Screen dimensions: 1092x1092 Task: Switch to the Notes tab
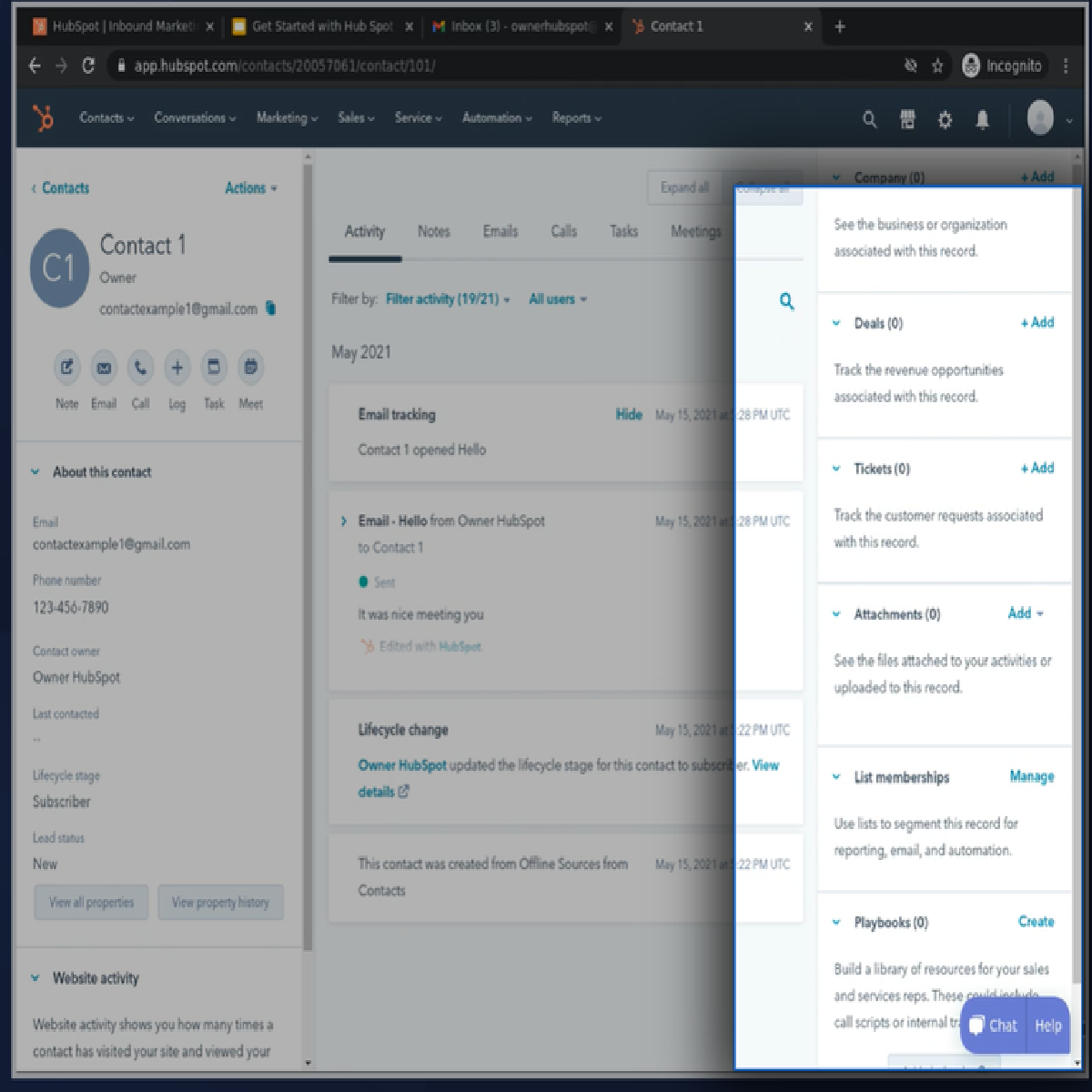click(434, 231)
